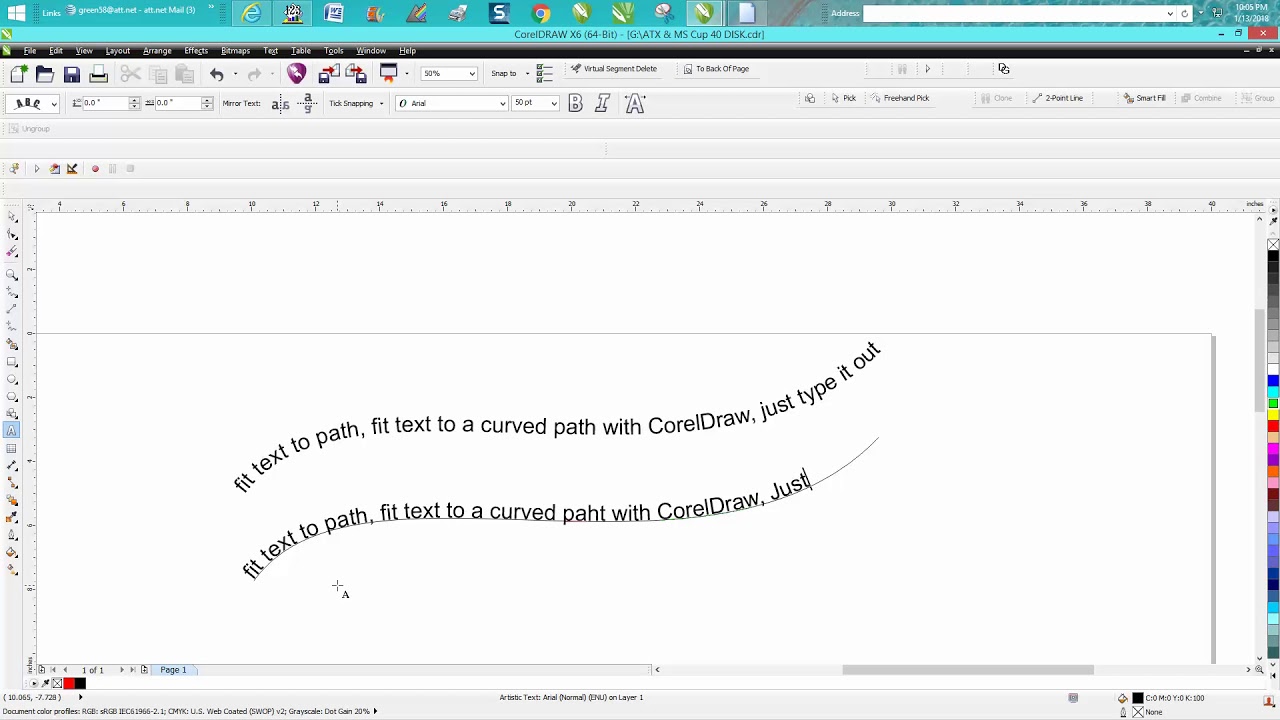Screen dimensions: 1280x720
Task: Open the Effects menu
Action: click(196, 50)
